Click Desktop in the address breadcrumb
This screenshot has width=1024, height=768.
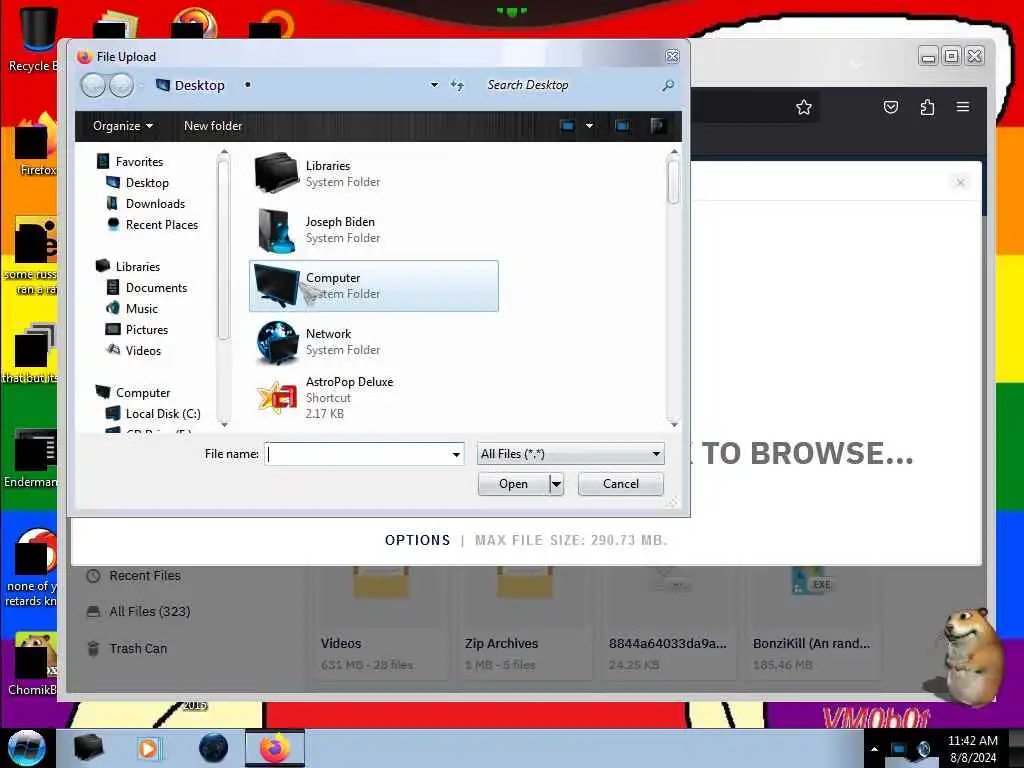click(x=199, y=85)
